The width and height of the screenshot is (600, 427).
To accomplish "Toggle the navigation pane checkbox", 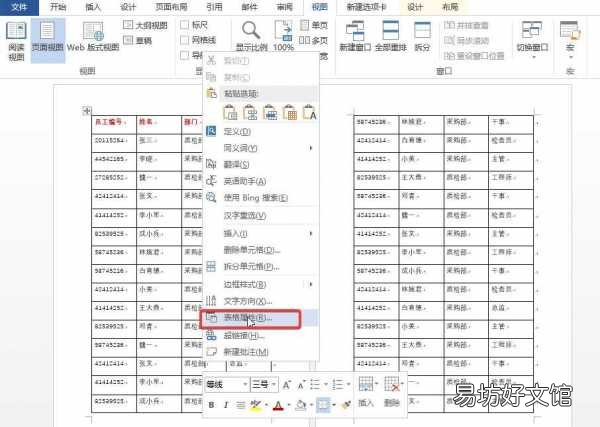I will [184, 55].
